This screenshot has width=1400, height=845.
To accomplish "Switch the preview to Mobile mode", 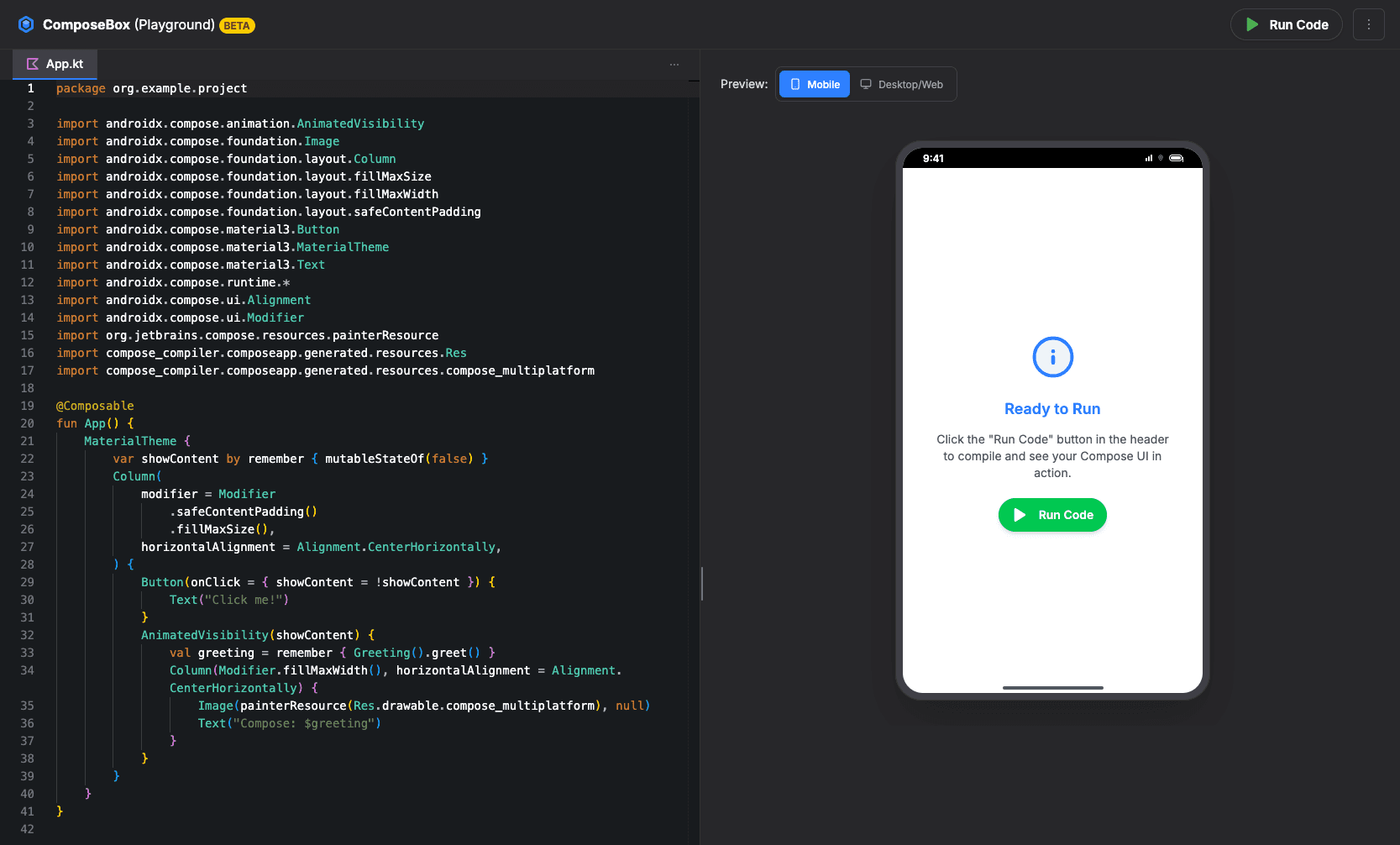I will coord(815,84).
